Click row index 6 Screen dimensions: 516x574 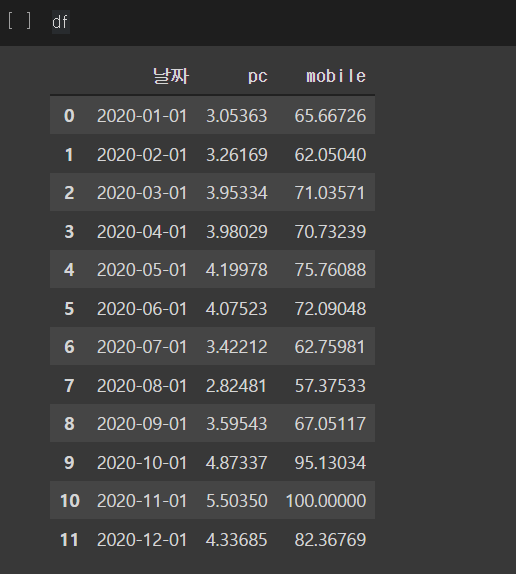tap(69, 347)
